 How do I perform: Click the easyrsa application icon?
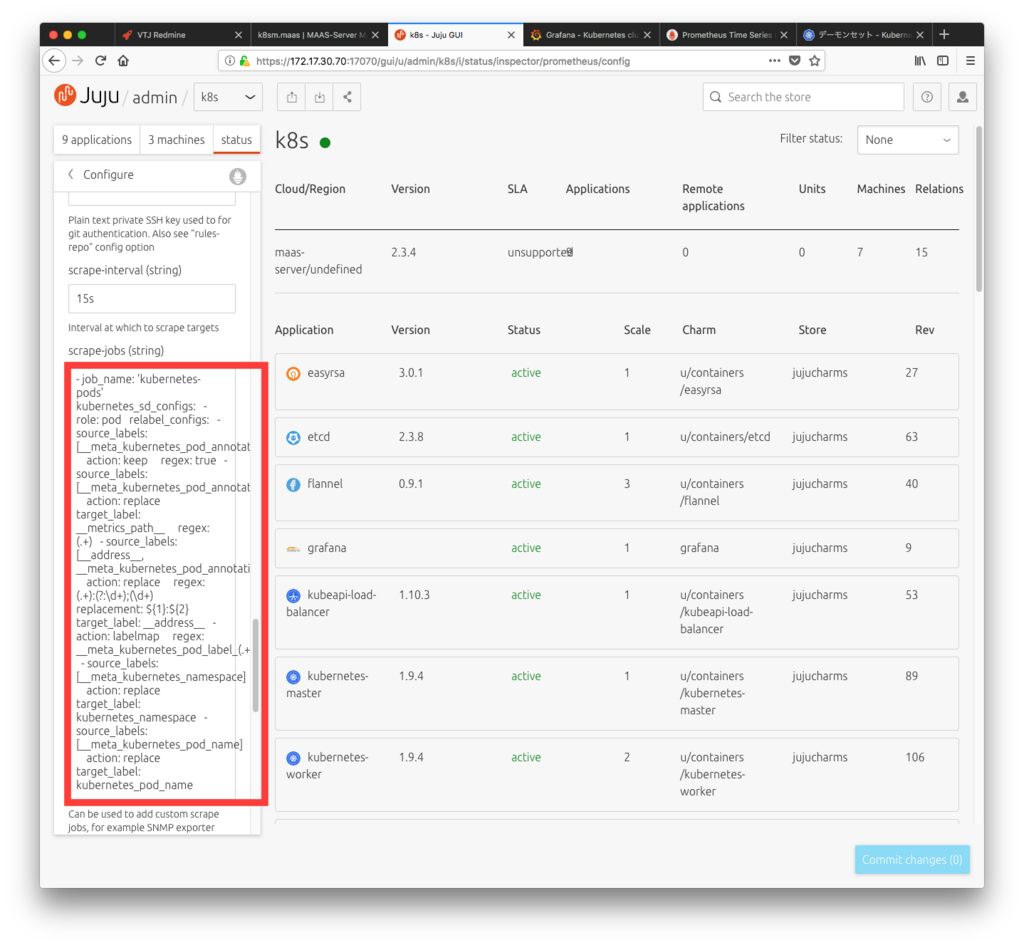pyautogui.click(x=293, y=374)
